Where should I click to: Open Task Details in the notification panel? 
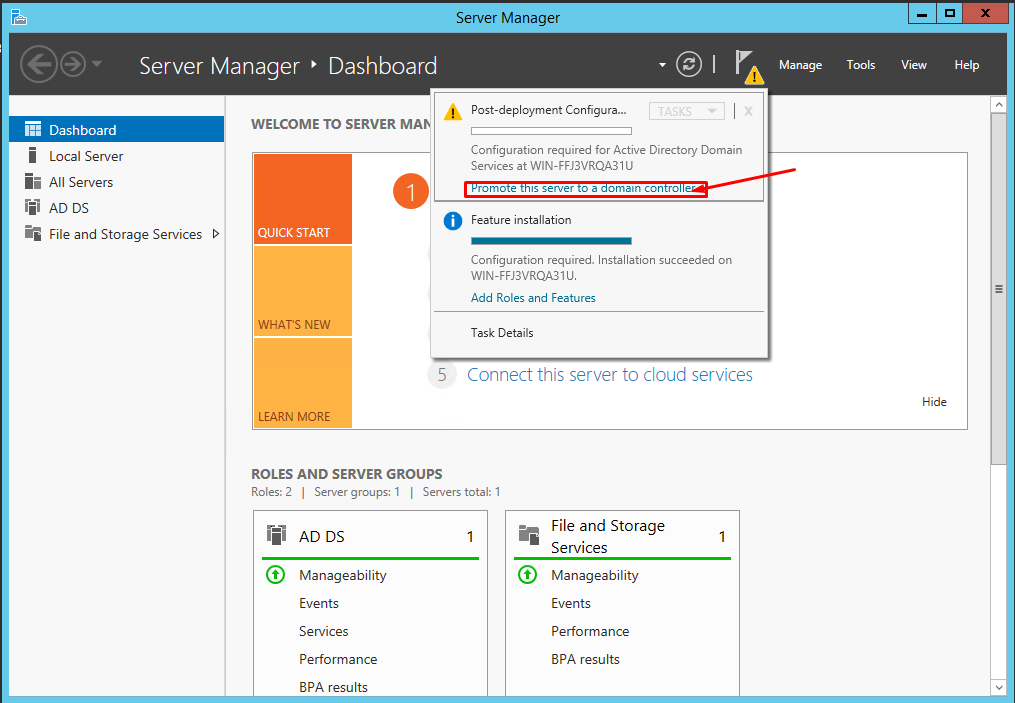pyautogui.click(x=502, y=333)
